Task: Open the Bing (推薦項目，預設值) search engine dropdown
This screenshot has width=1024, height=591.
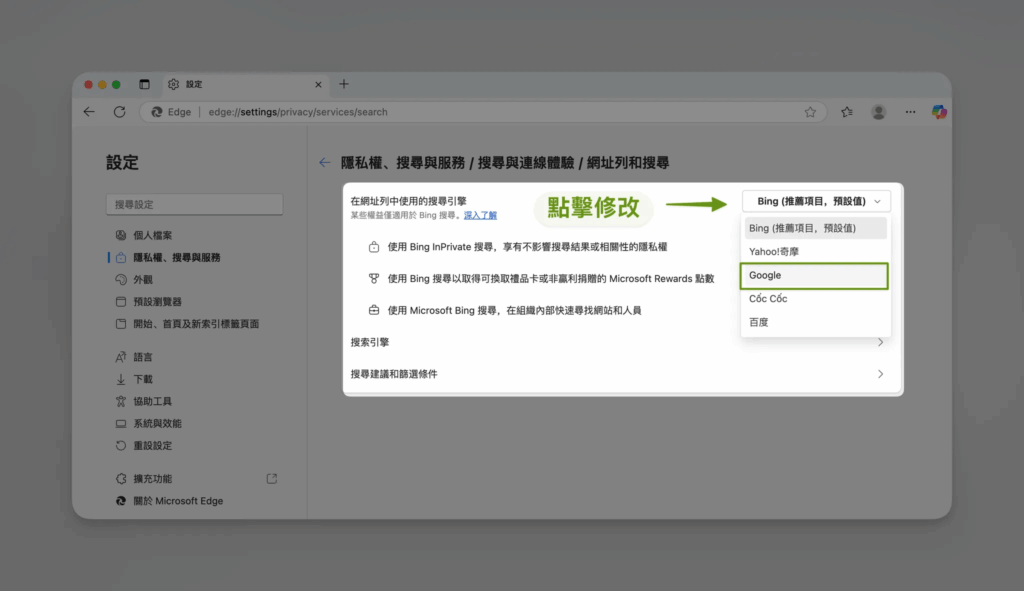Action: [816, 201]
